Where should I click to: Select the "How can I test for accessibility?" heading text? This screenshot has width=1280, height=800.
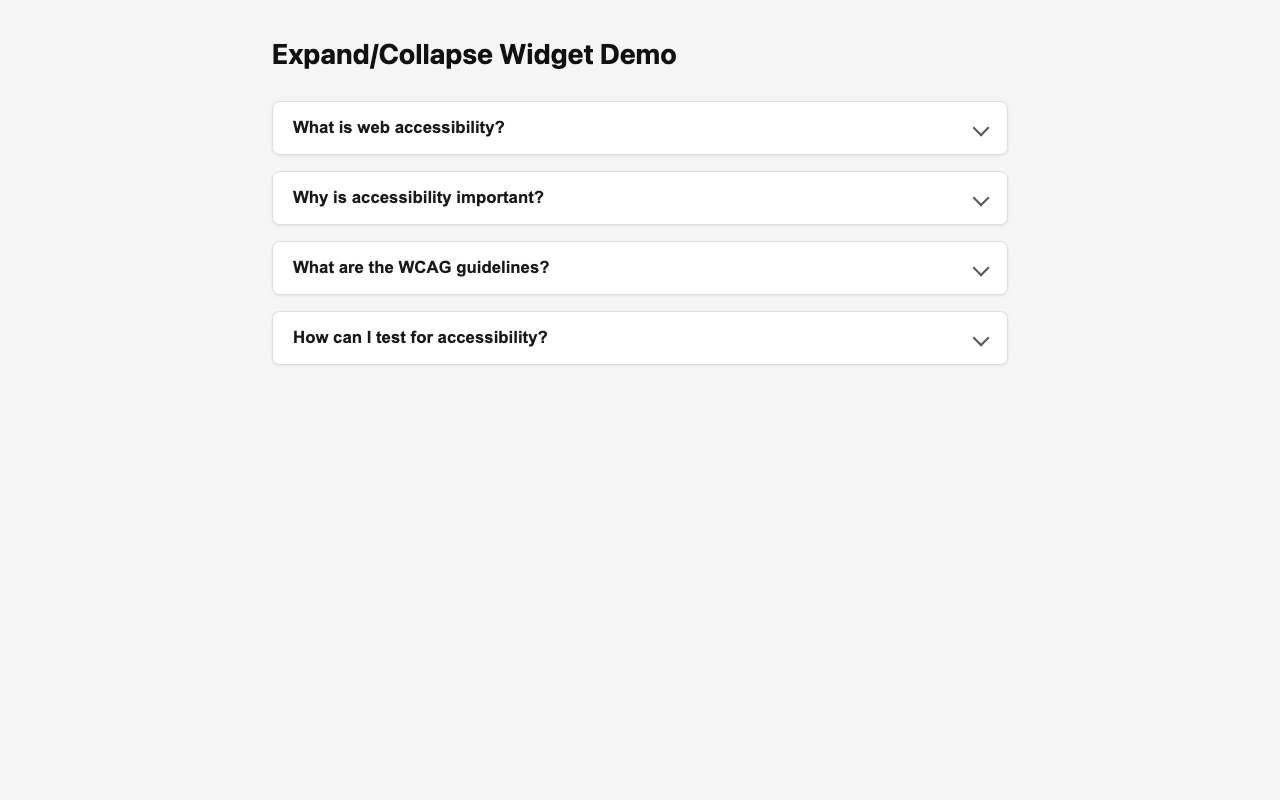420,337
